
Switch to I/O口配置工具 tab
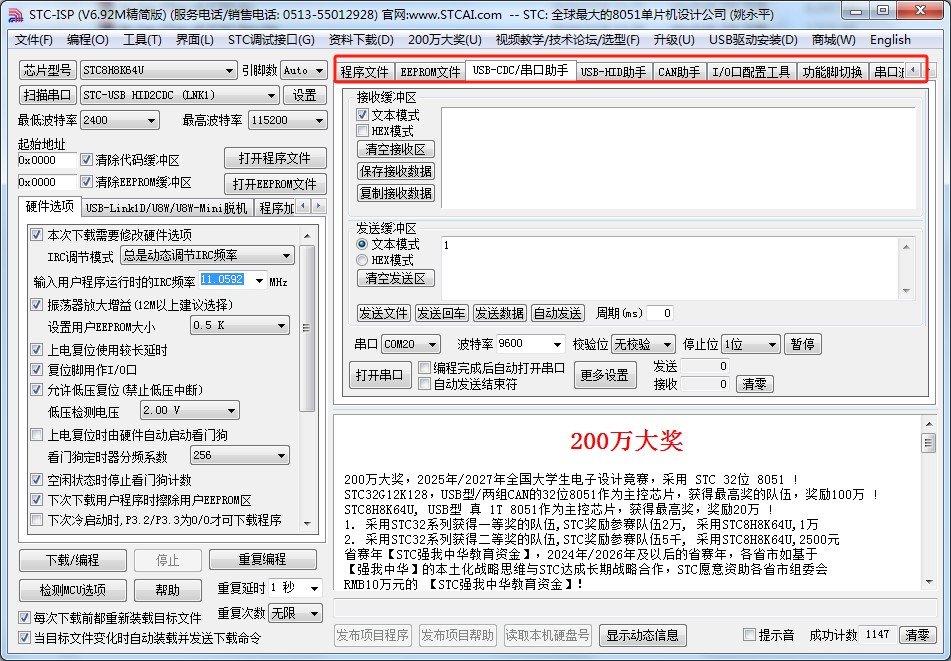pyautogui.click(x=751, y=72)
